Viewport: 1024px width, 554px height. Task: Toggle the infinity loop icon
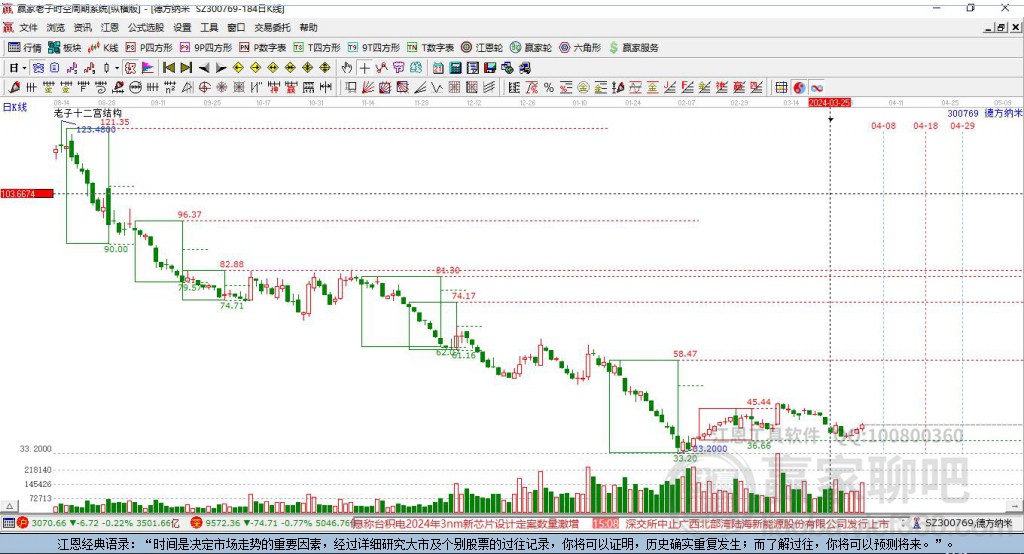click(x=816, y=88)
